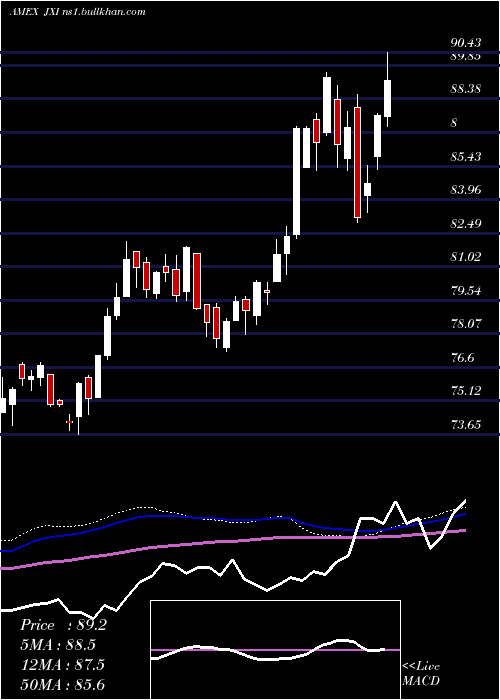Click the '<<Live MACD' label

click(x=421, y=674)
